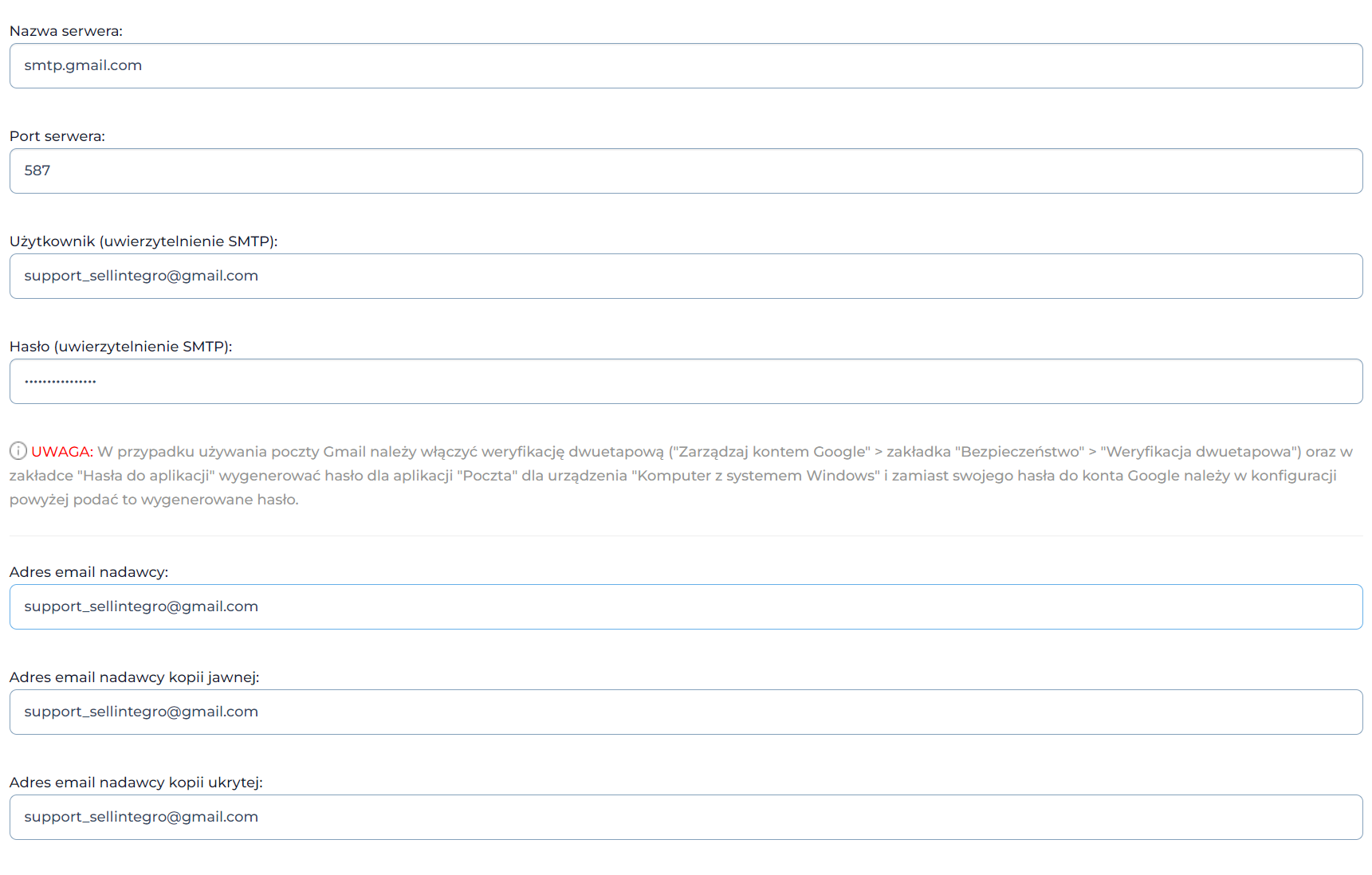
Task: Click the Hasło SMTP password field
Action: point(686,381)
